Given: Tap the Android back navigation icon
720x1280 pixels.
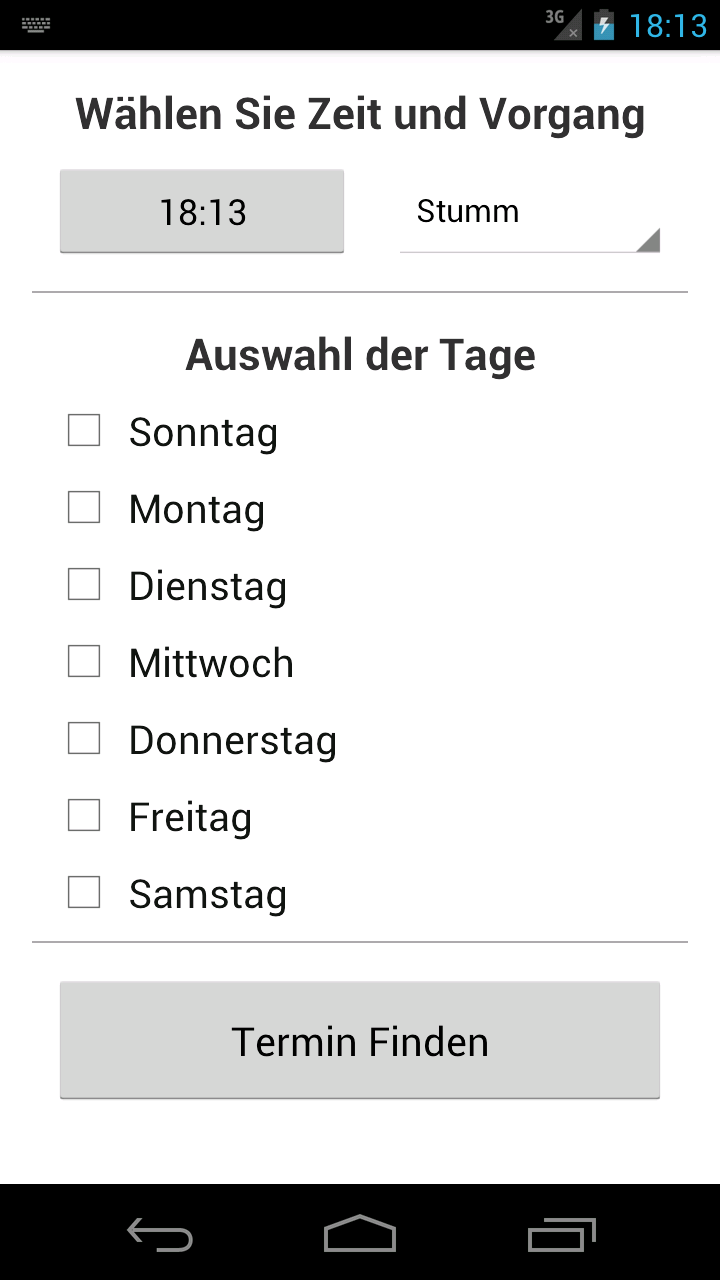Looking at the screenshot, I should tap(160, 1234).
